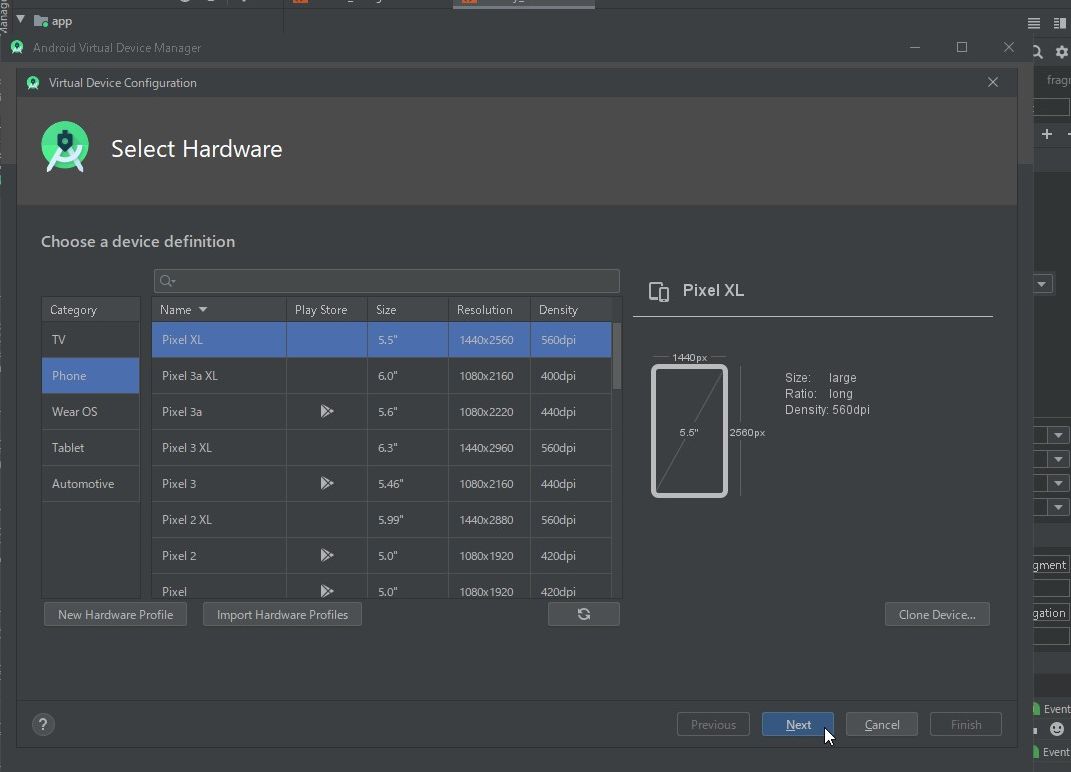The image size is (1071, 772).
Task: Click New Hardware Profile
Action: tap(115, 614)
